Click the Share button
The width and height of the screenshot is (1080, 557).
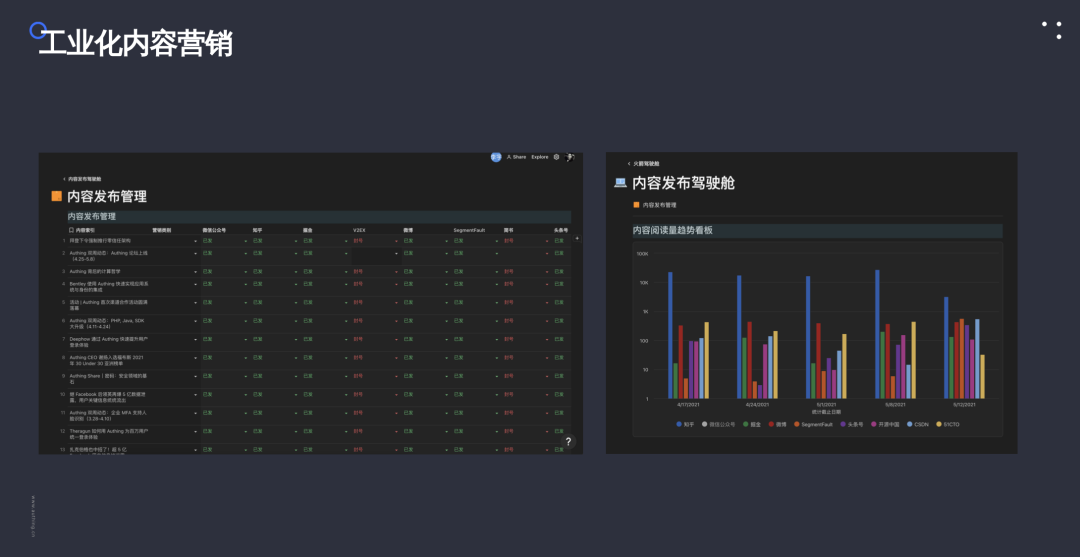click(x=516, y=157)
